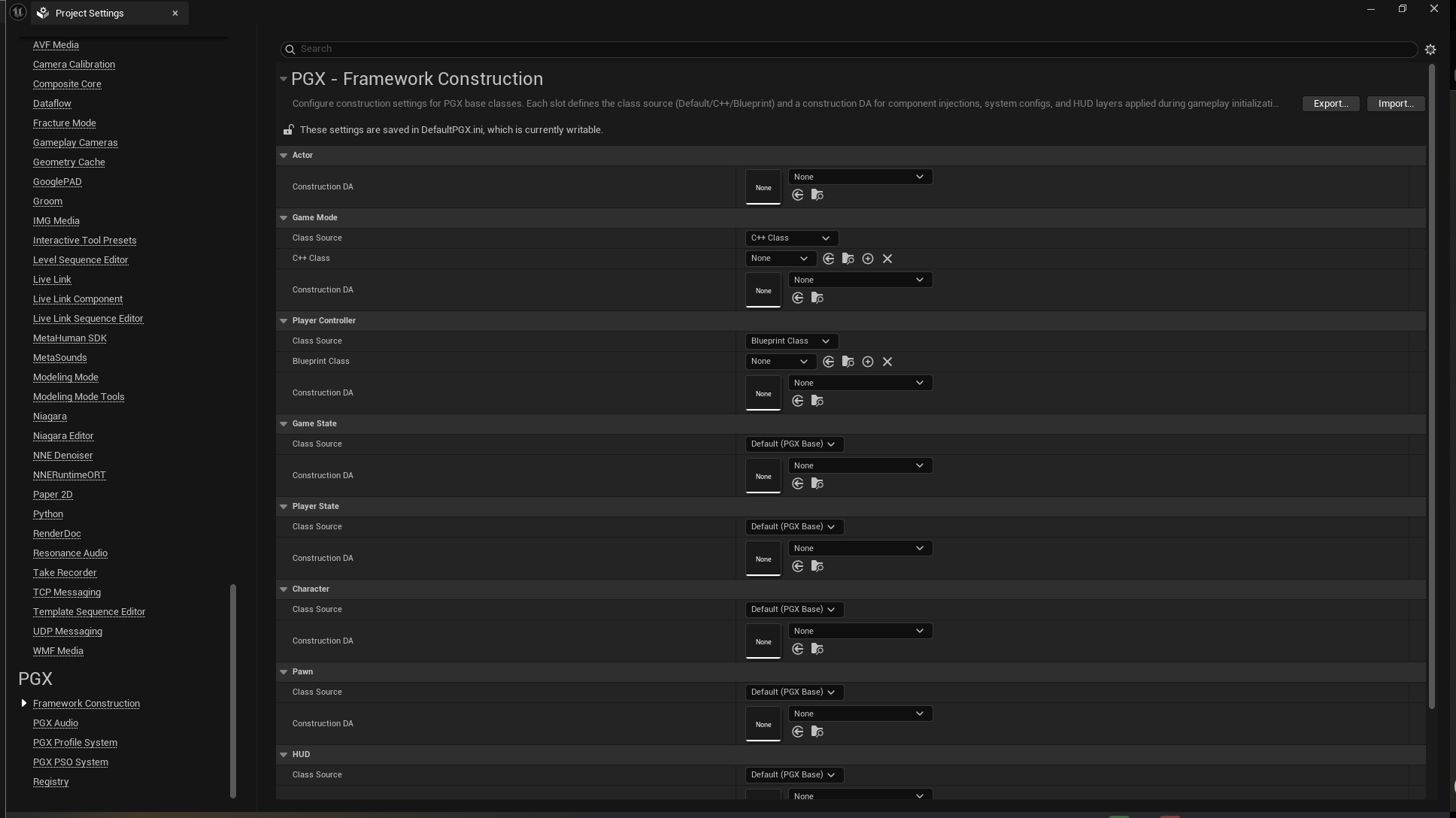Open the Player Controller Class Source dropdown
Image resolution: width=1456 pixels, height=818 pixels.
[x=790, y=341]
